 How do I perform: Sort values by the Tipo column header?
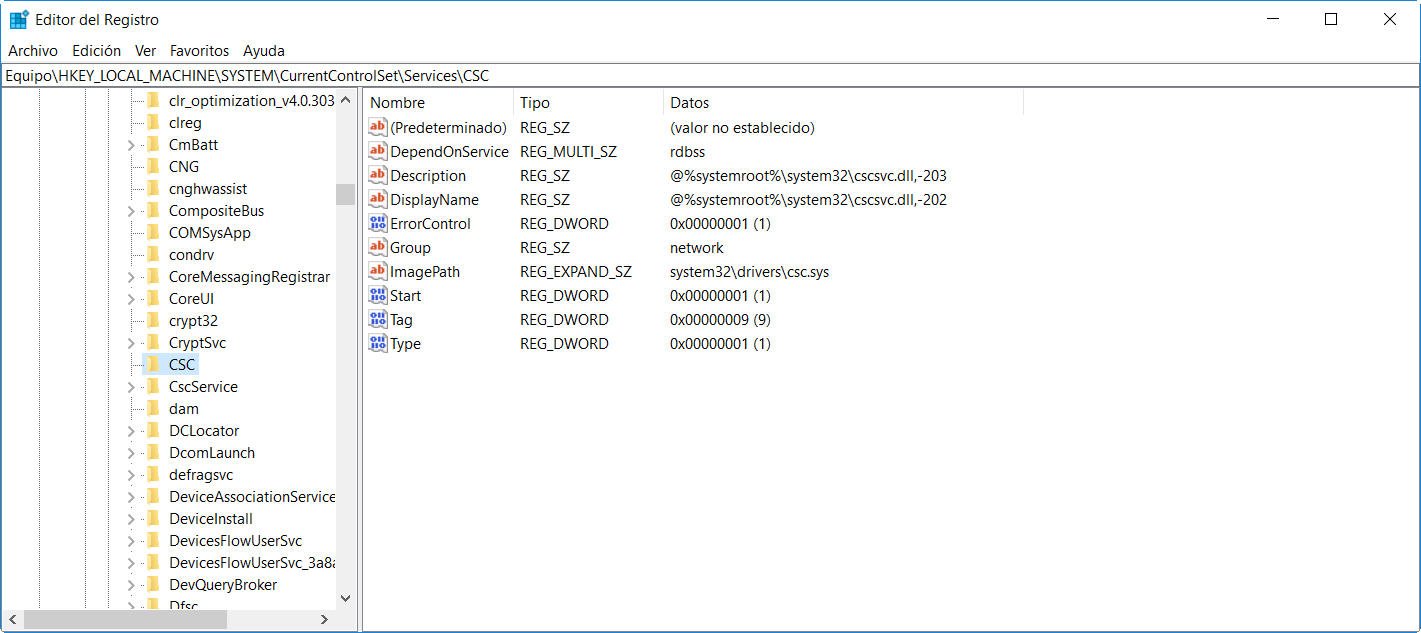coord(588,102)
